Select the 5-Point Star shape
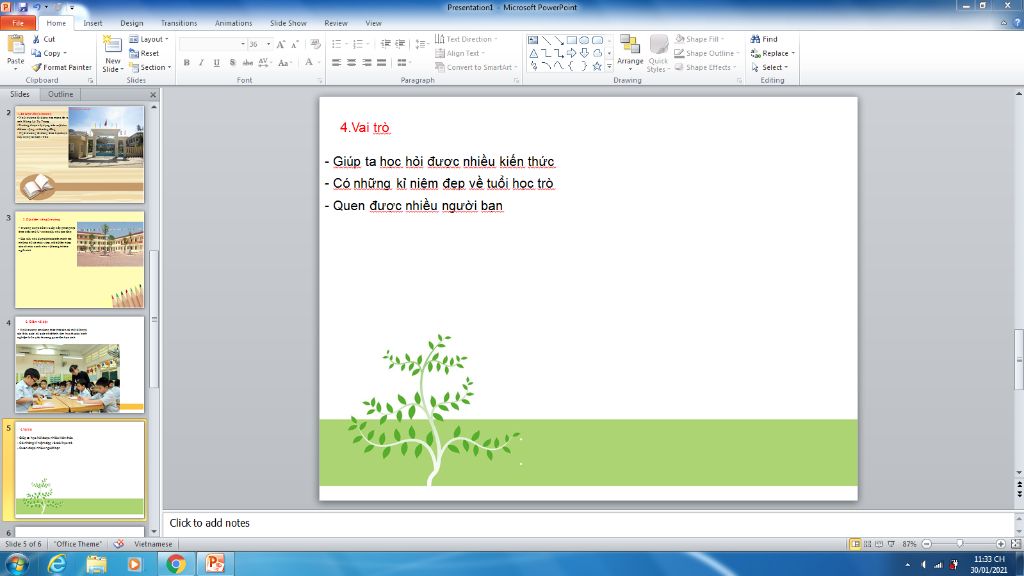 click(597, 66)
